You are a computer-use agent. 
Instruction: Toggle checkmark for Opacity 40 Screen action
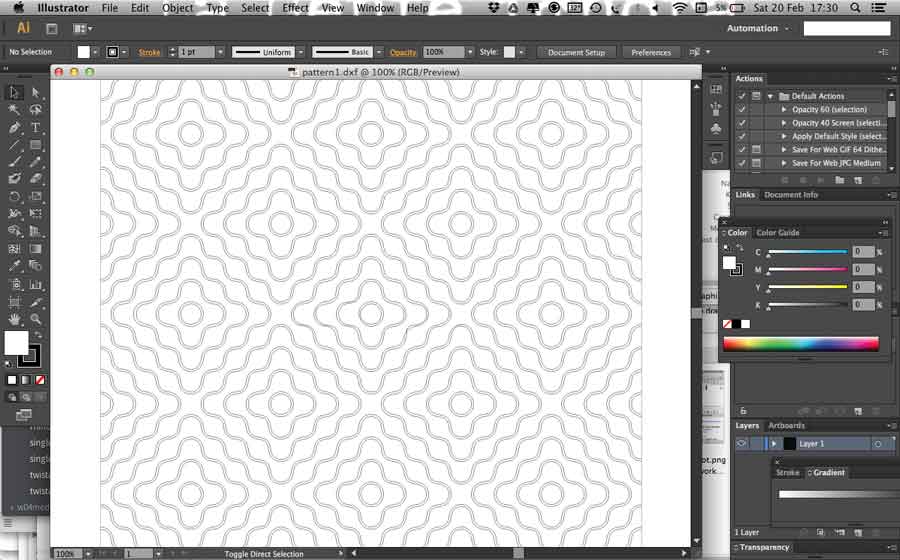pos(742,123)
